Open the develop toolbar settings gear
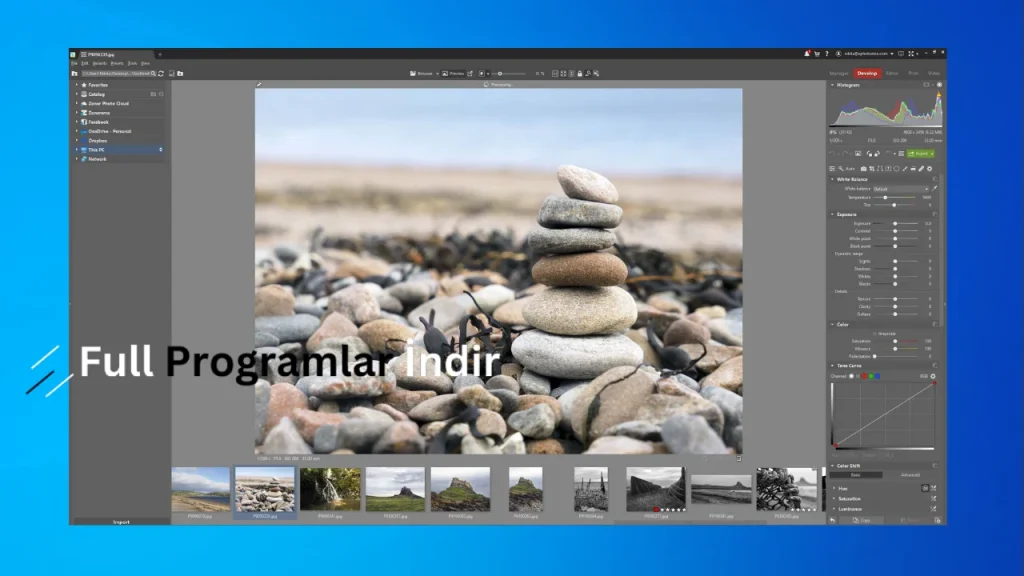 pos(930,168)
